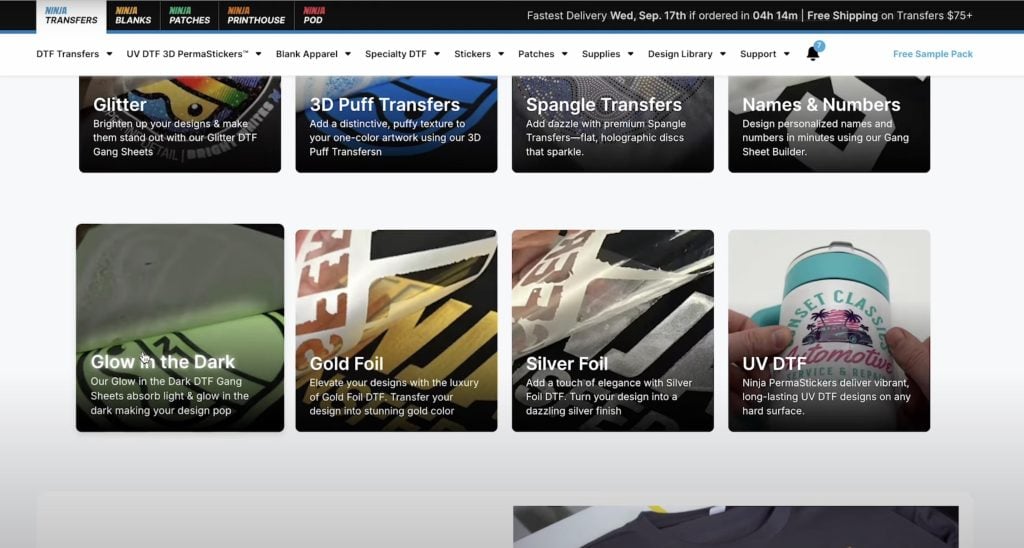Expand the Specialty DTF menu
The image size is (1024, 548).
[x=402, y=54]
